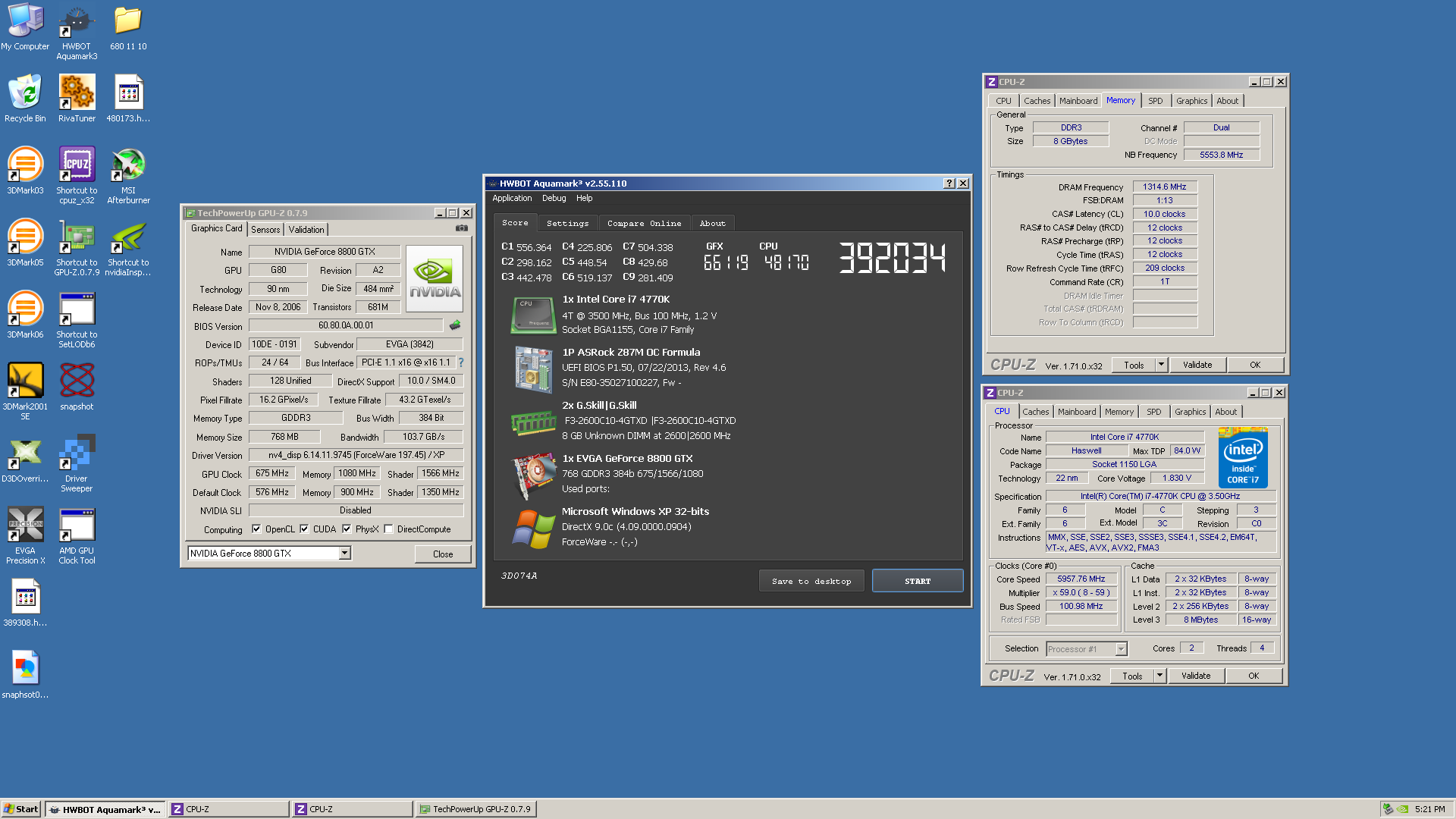
Task: Open nvidiaInspector desktop shortcut
Action: 128,247
